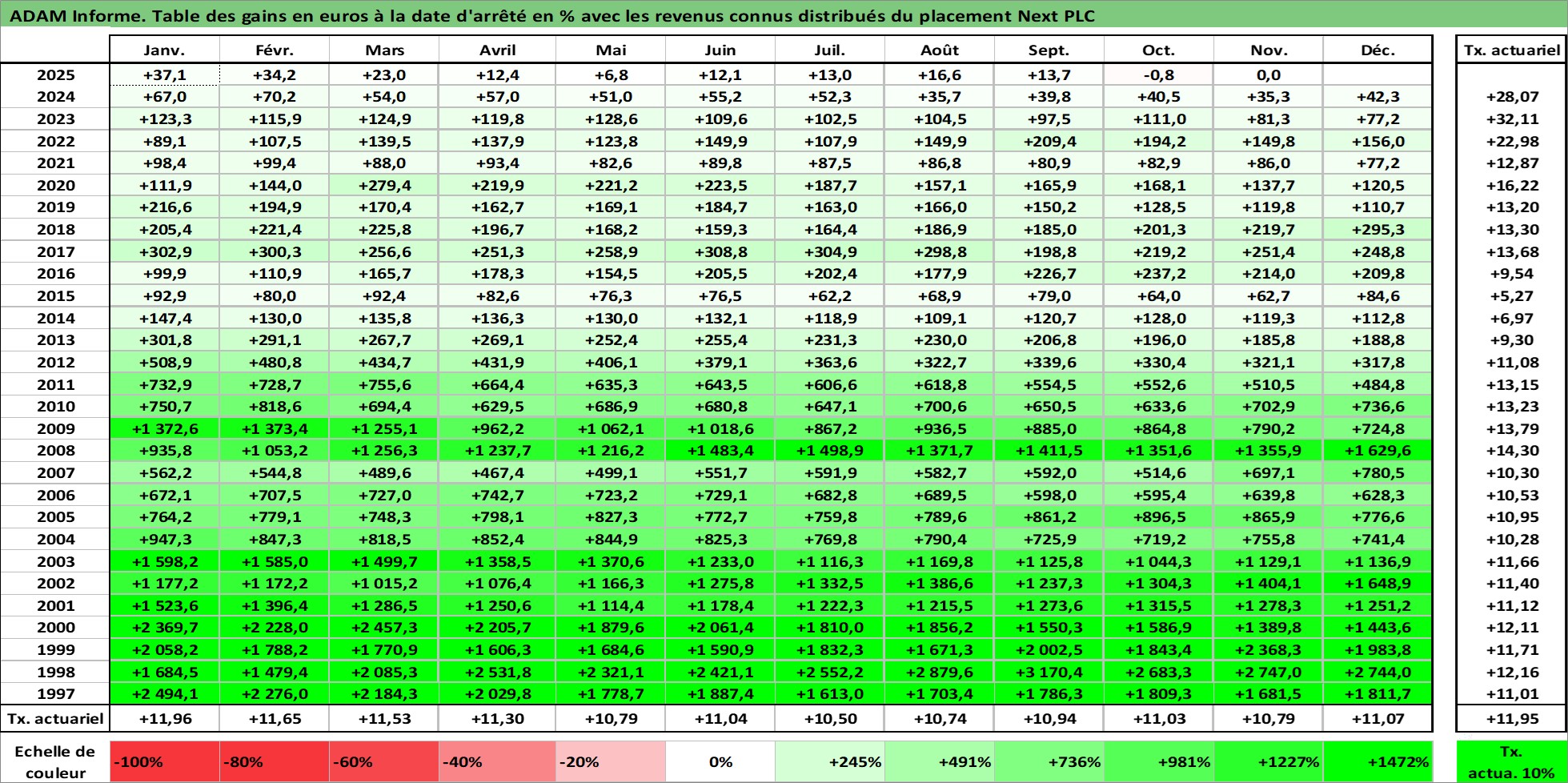Viewport: 1568px width, 783px height.
Task: Select the October 2025 cell showing -0,8
Action: 1158,75
